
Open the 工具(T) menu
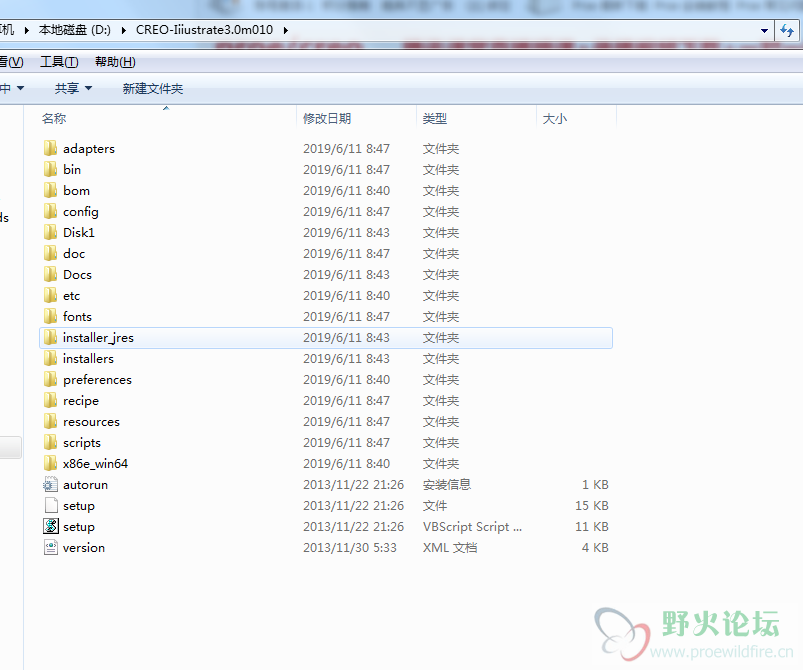coord(59,62)
